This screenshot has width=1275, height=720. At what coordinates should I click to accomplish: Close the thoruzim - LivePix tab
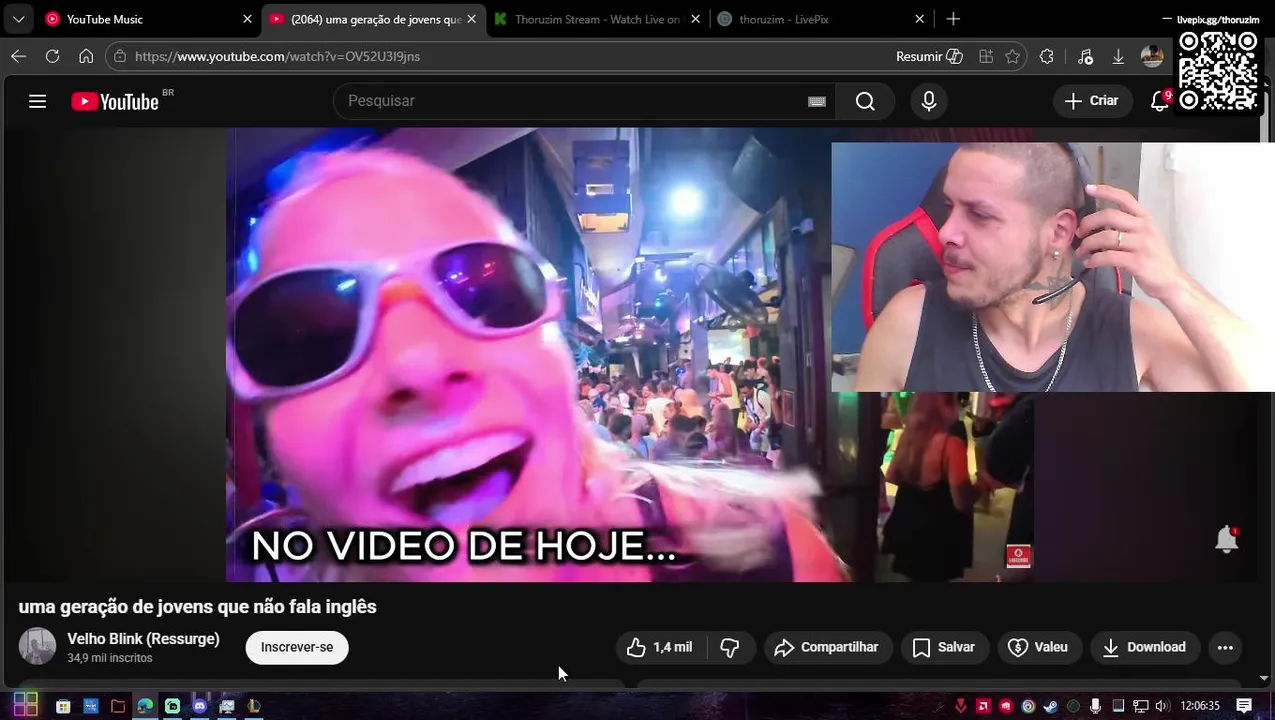coord(919,19)
